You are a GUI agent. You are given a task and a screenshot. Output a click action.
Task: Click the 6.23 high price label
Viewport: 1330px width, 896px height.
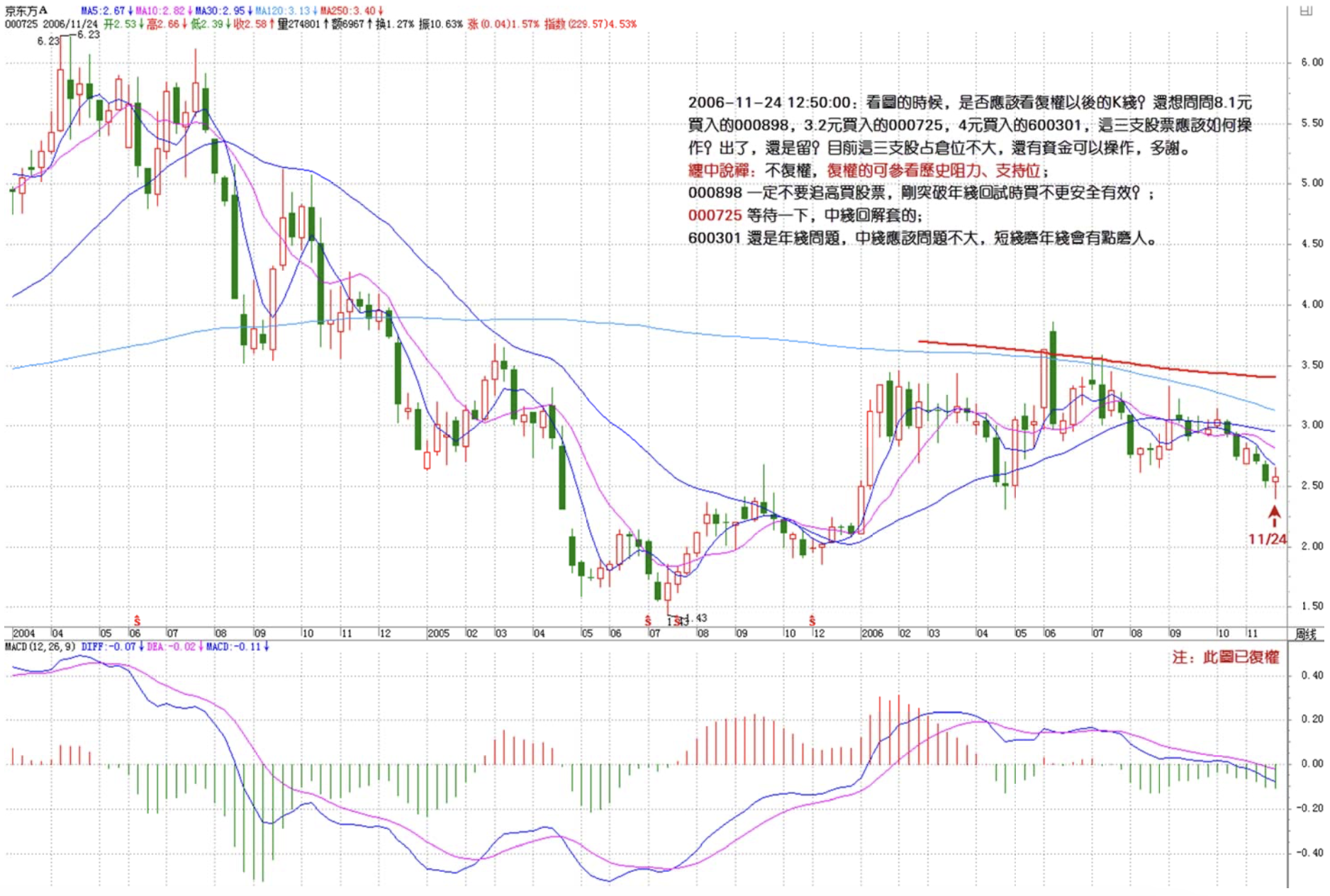[x=88, y=34]
